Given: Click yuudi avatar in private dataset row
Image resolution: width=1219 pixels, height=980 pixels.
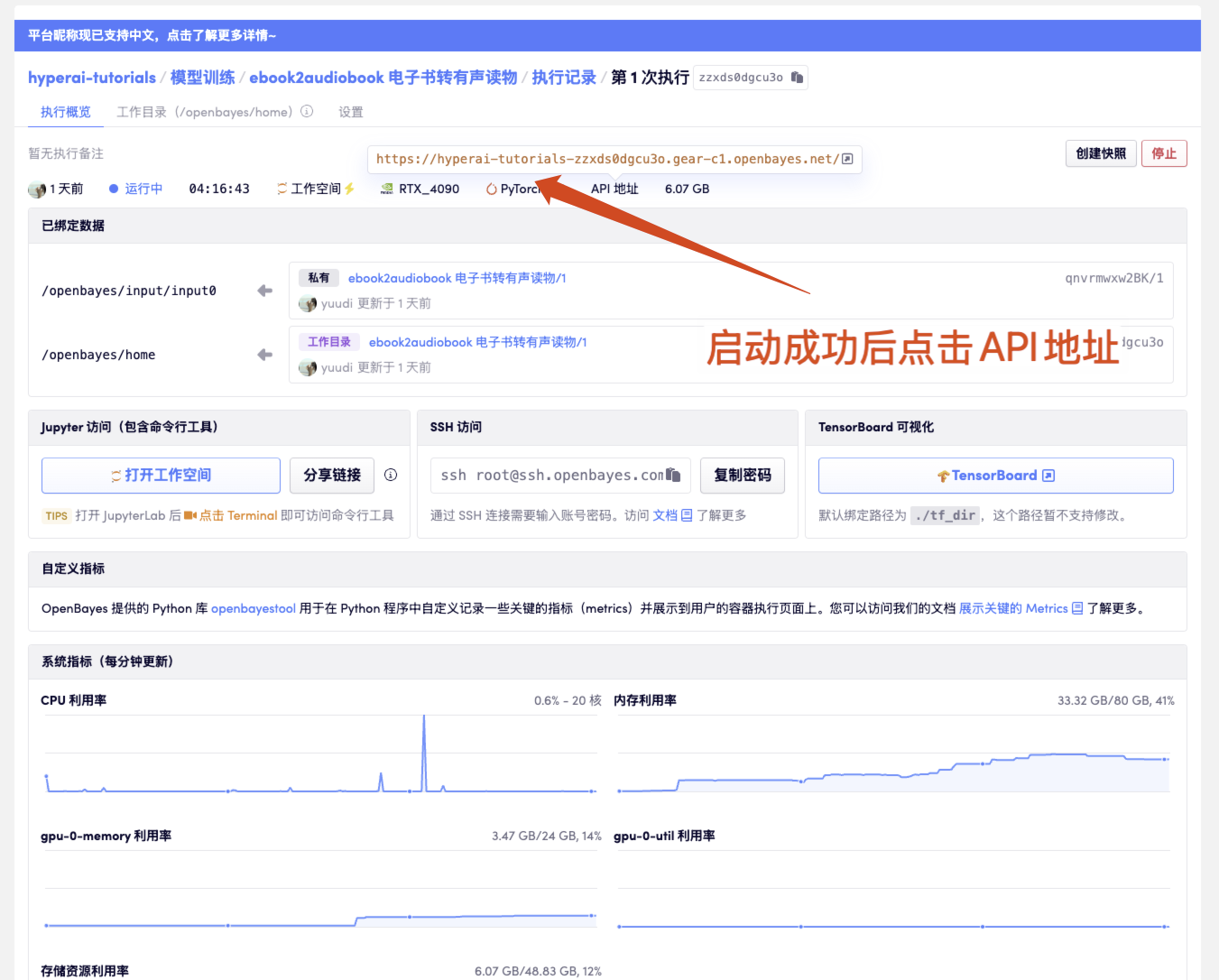Looking at the screenshot, I should click(308, 304).
